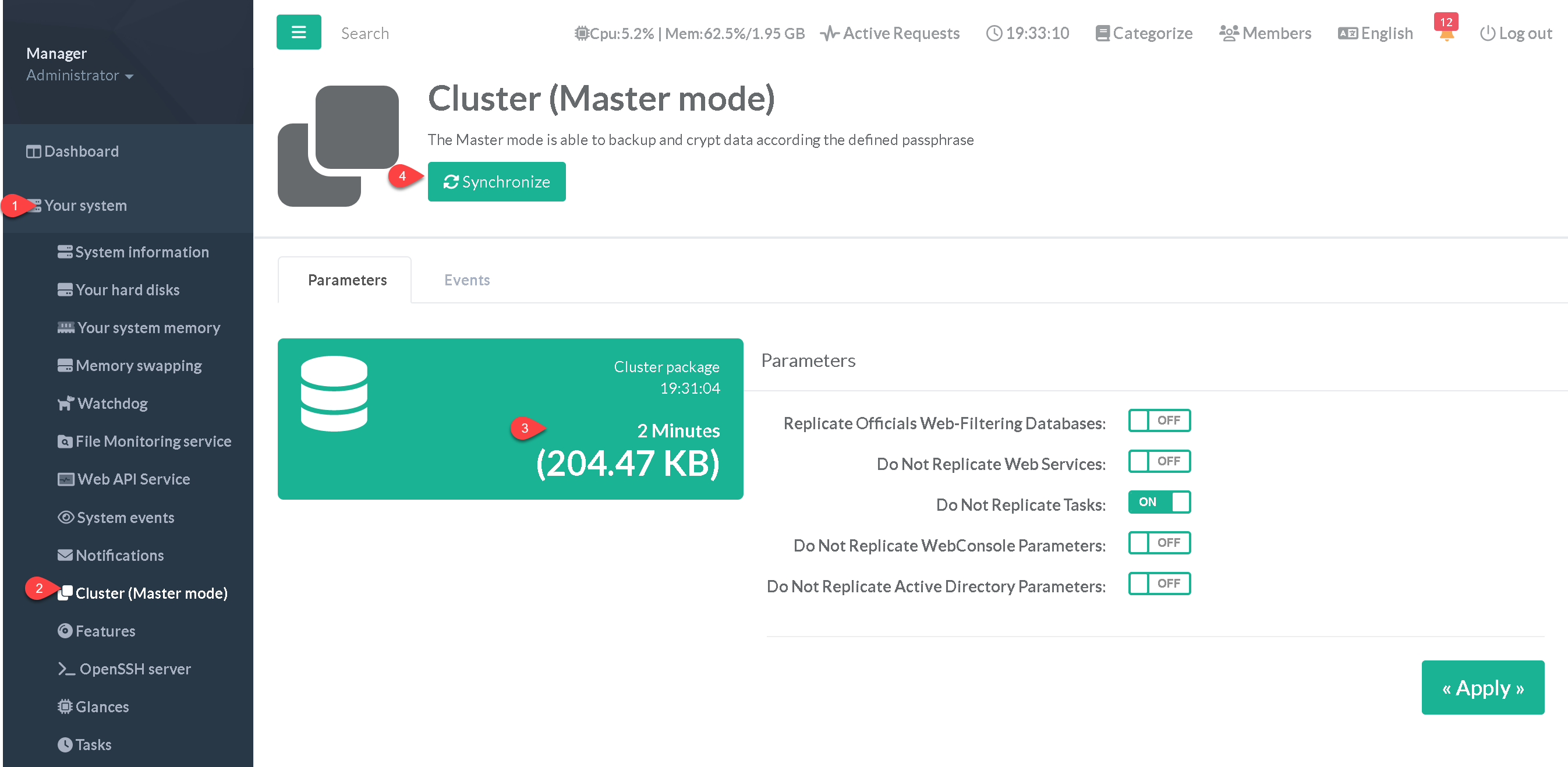Viewport: 1568px width, 767px height.
Task: Click the Watchdog dog icon in sidebar
Action: (65, 404)
